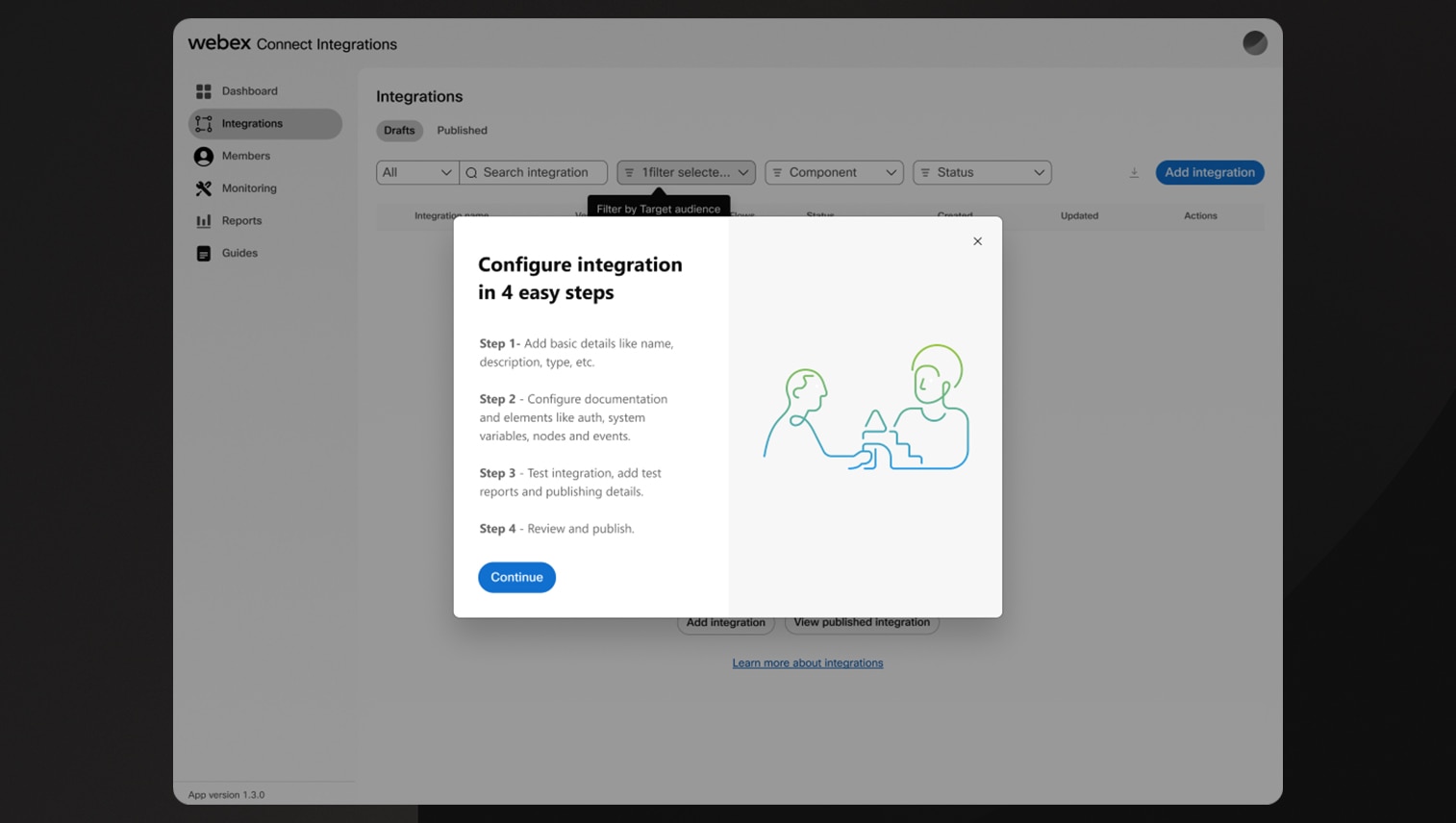Click the Dashboard grid icon in sidebar
1456x823 pixels.
203,91
